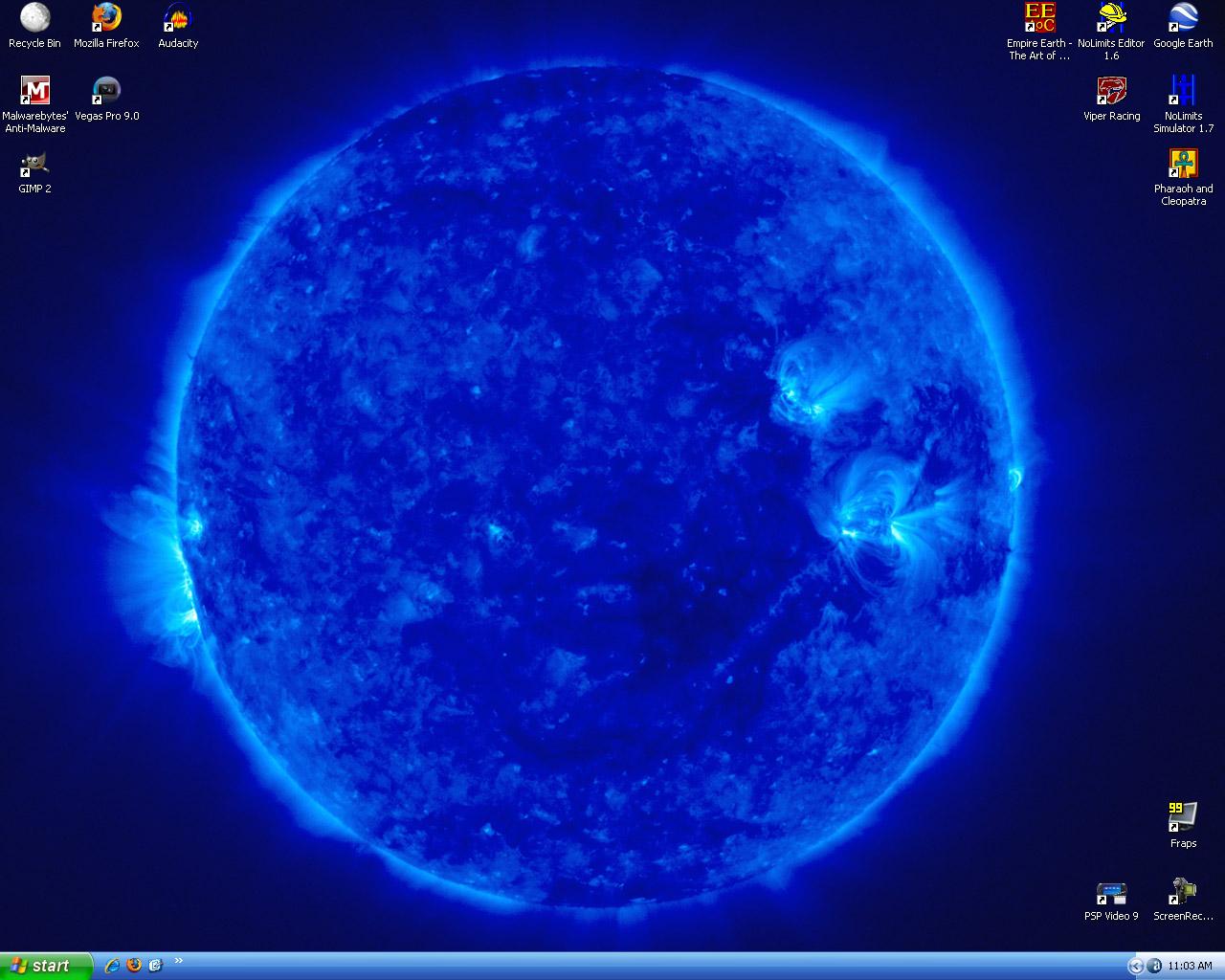Image resolution: width=1225 pixels, height=980 pixels.
Task: Select the Malwarebytes' Anti-Malware shortcut
Action: [x=35, y=103]
